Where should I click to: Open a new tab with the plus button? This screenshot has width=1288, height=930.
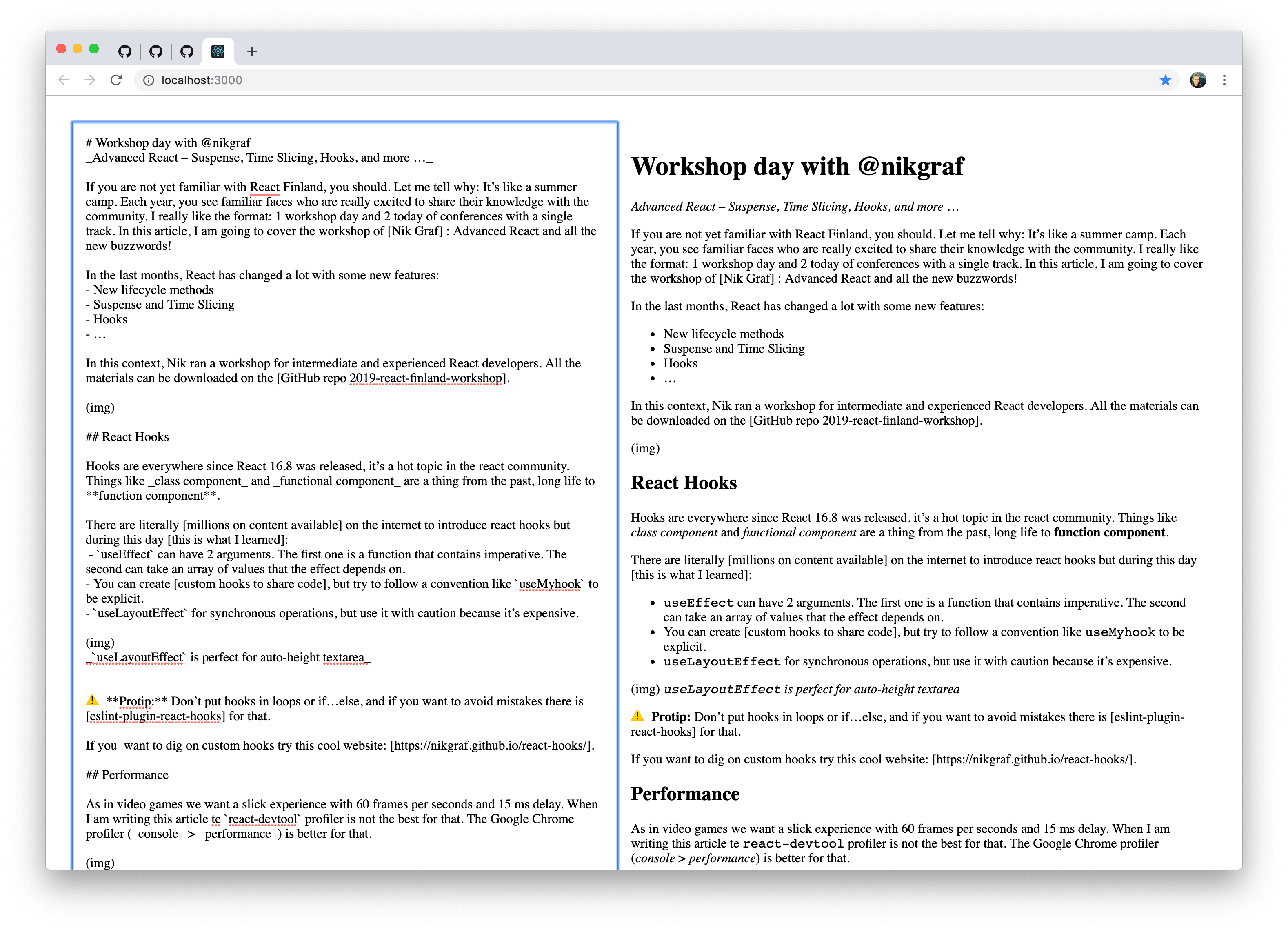pos(252,52)
